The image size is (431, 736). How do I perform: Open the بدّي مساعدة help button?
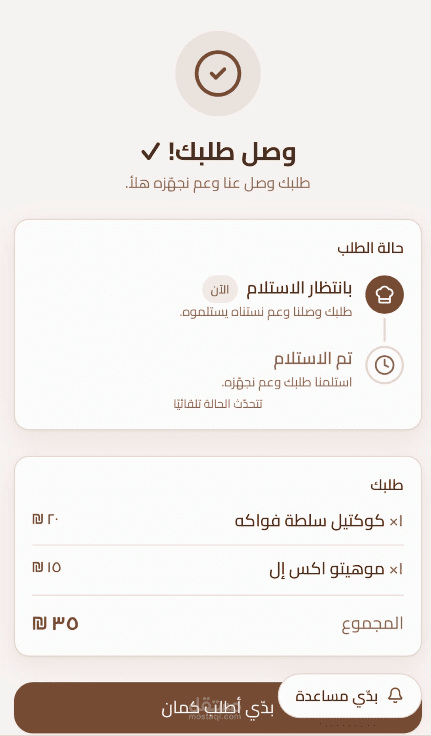[x=349, y=696]
